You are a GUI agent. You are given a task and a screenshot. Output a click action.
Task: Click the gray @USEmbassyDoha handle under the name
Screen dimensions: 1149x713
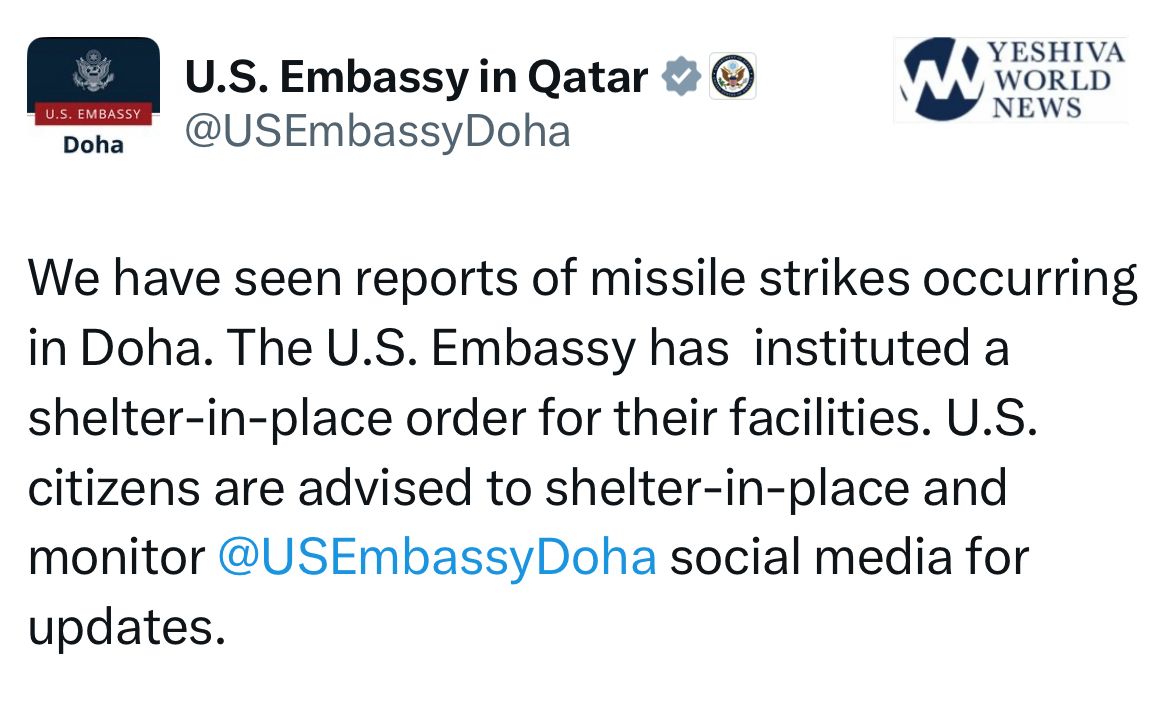[377, 131]
